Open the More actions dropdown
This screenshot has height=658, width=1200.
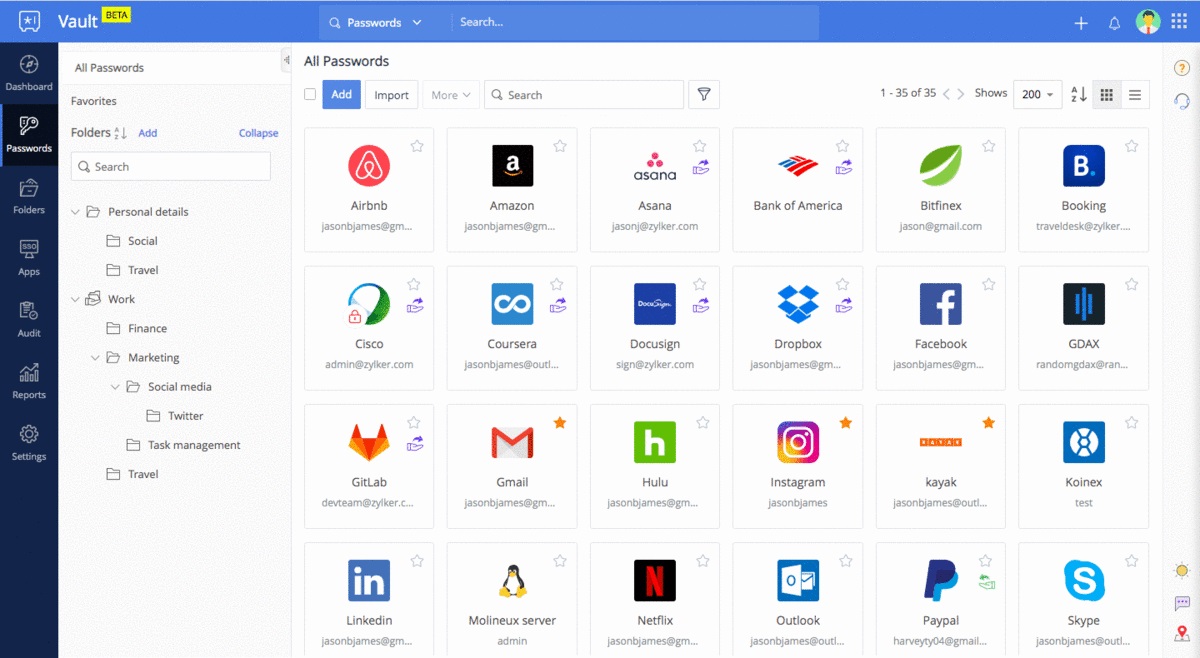pyautogui.click(x=450, y=94)
